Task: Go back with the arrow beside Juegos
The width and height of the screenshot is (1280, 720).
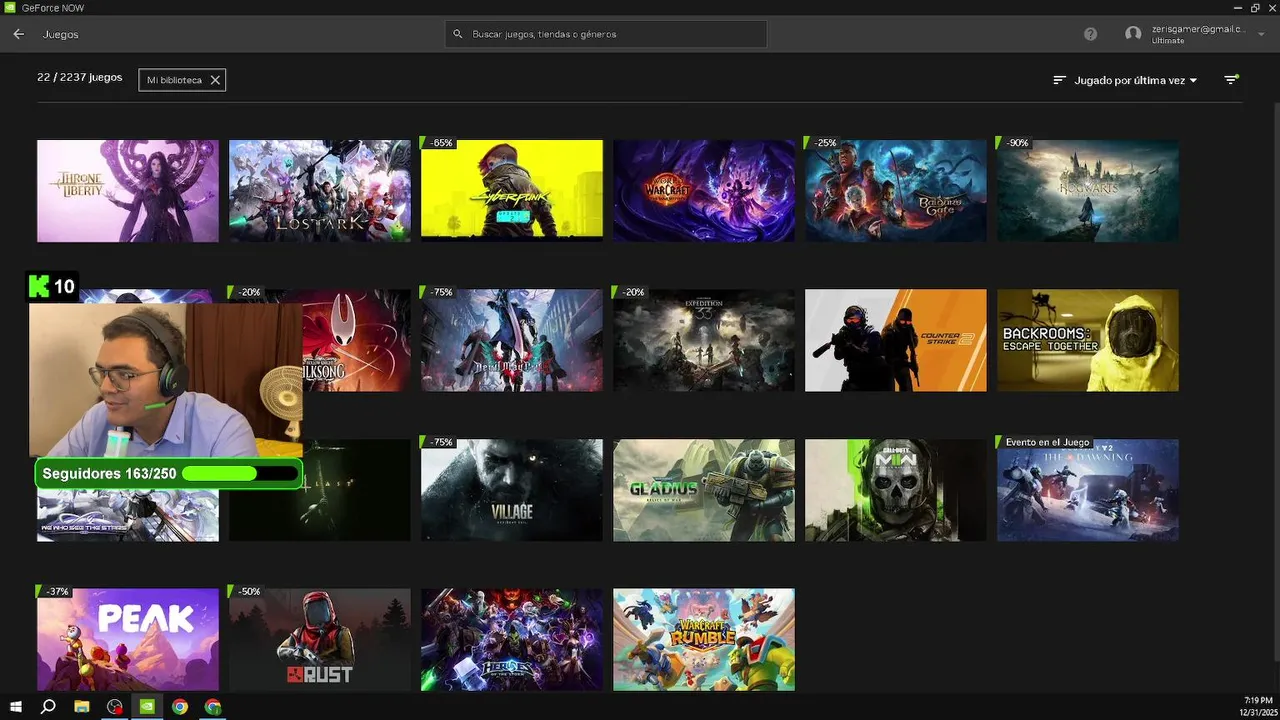Action: click(18, 34)
